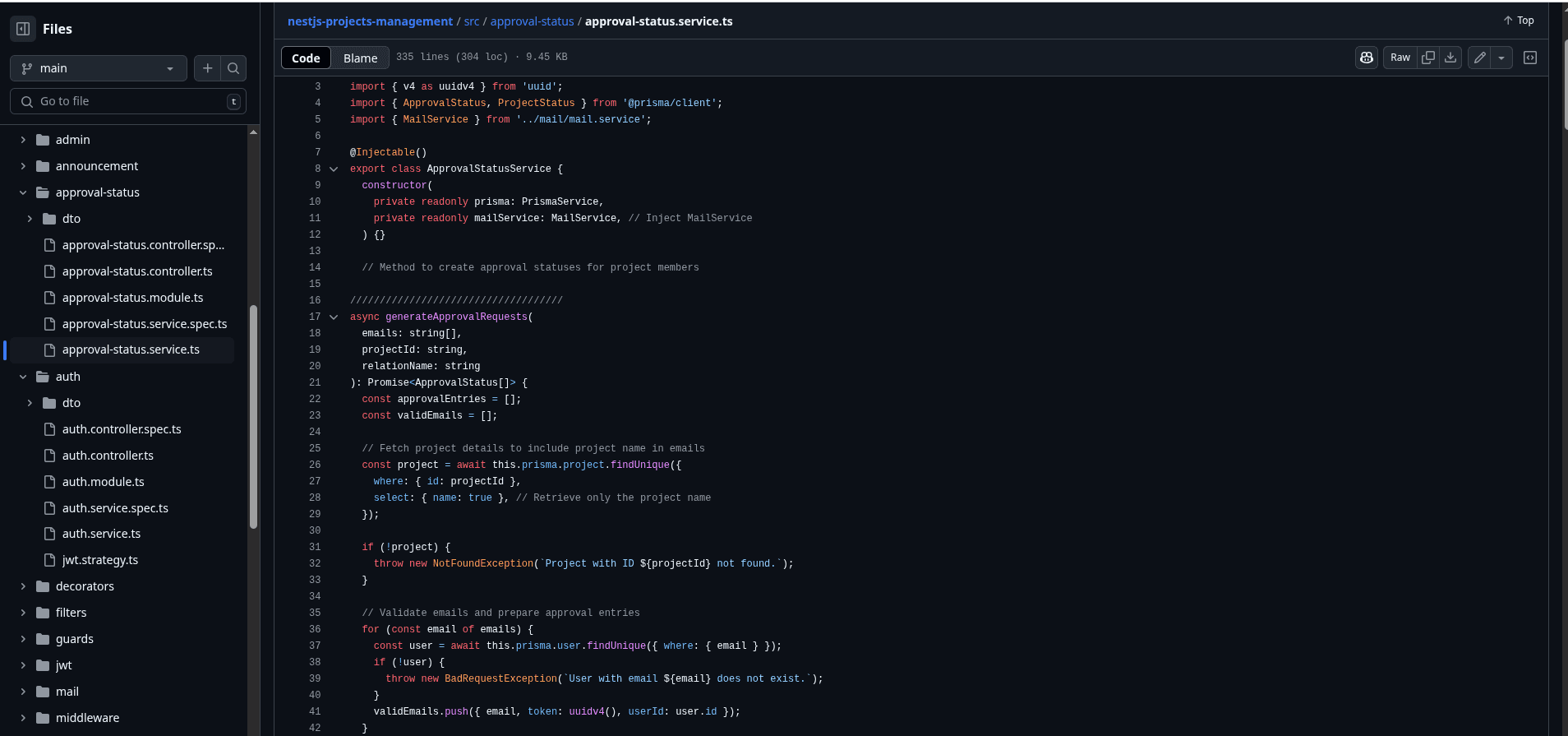Fold the ApprovalStatusService class at line 8

pyautogui.click(x=334, y=169)
